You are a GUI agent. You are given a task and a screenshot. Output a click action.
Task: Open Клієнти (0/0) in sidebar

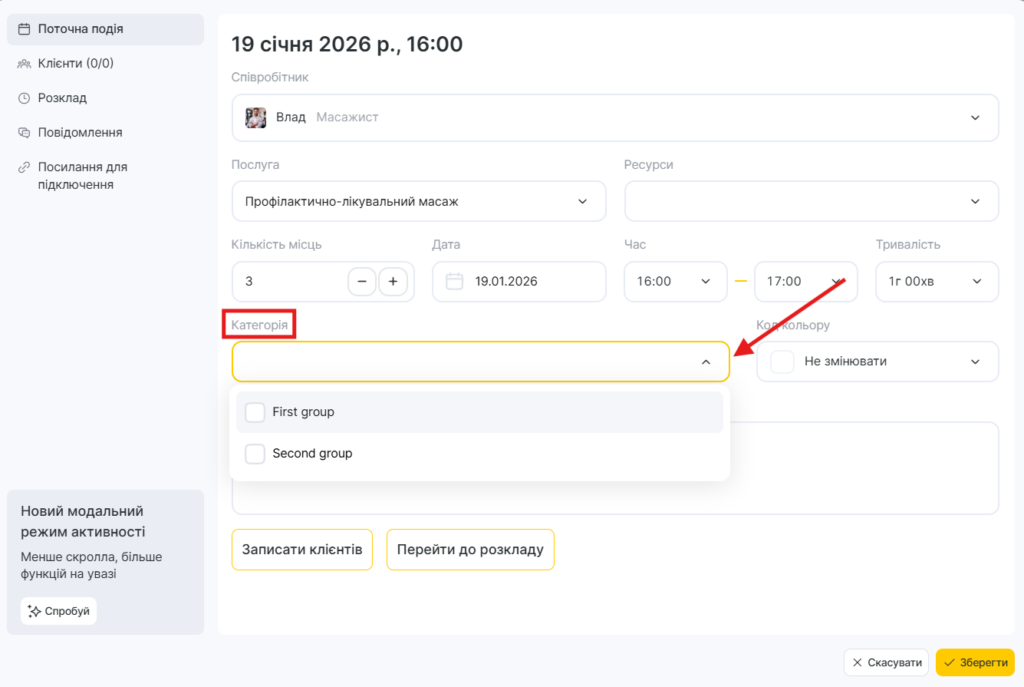(75, 63)
